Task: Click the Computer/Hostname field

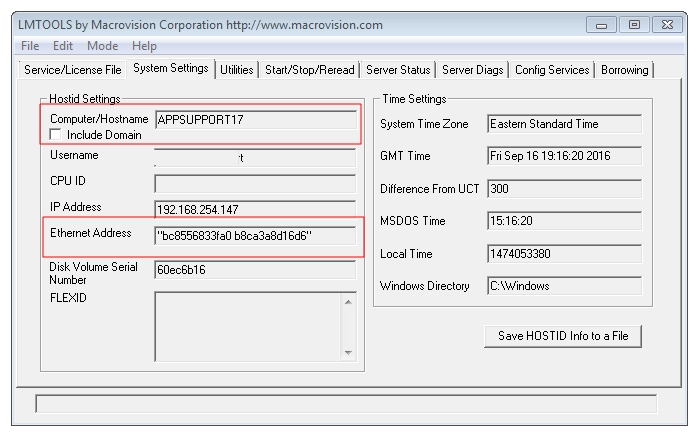Action: pyautogui.click(x=255, y=119)
